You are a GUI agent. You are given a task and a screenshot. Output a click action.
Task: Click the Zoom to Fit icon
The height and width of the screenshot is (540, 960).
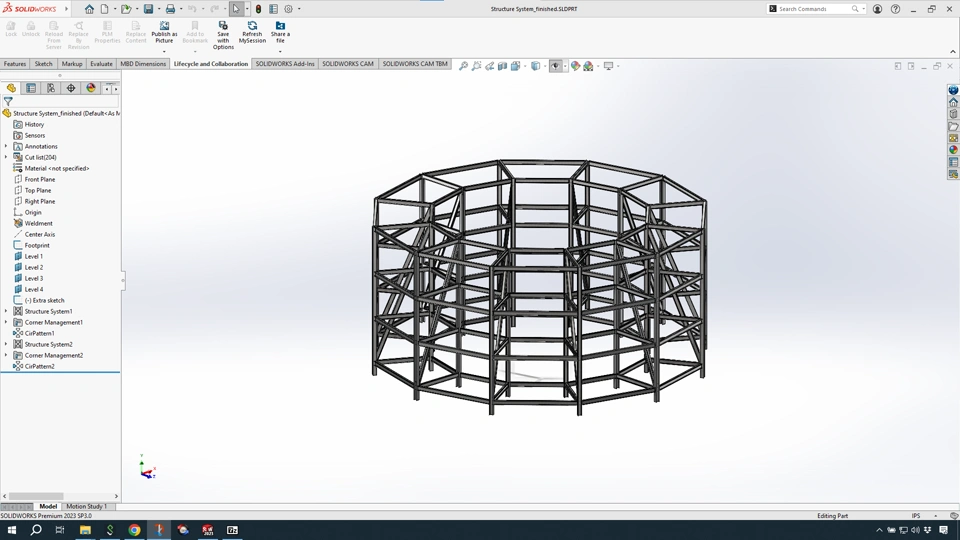click(x=463, y=66)
